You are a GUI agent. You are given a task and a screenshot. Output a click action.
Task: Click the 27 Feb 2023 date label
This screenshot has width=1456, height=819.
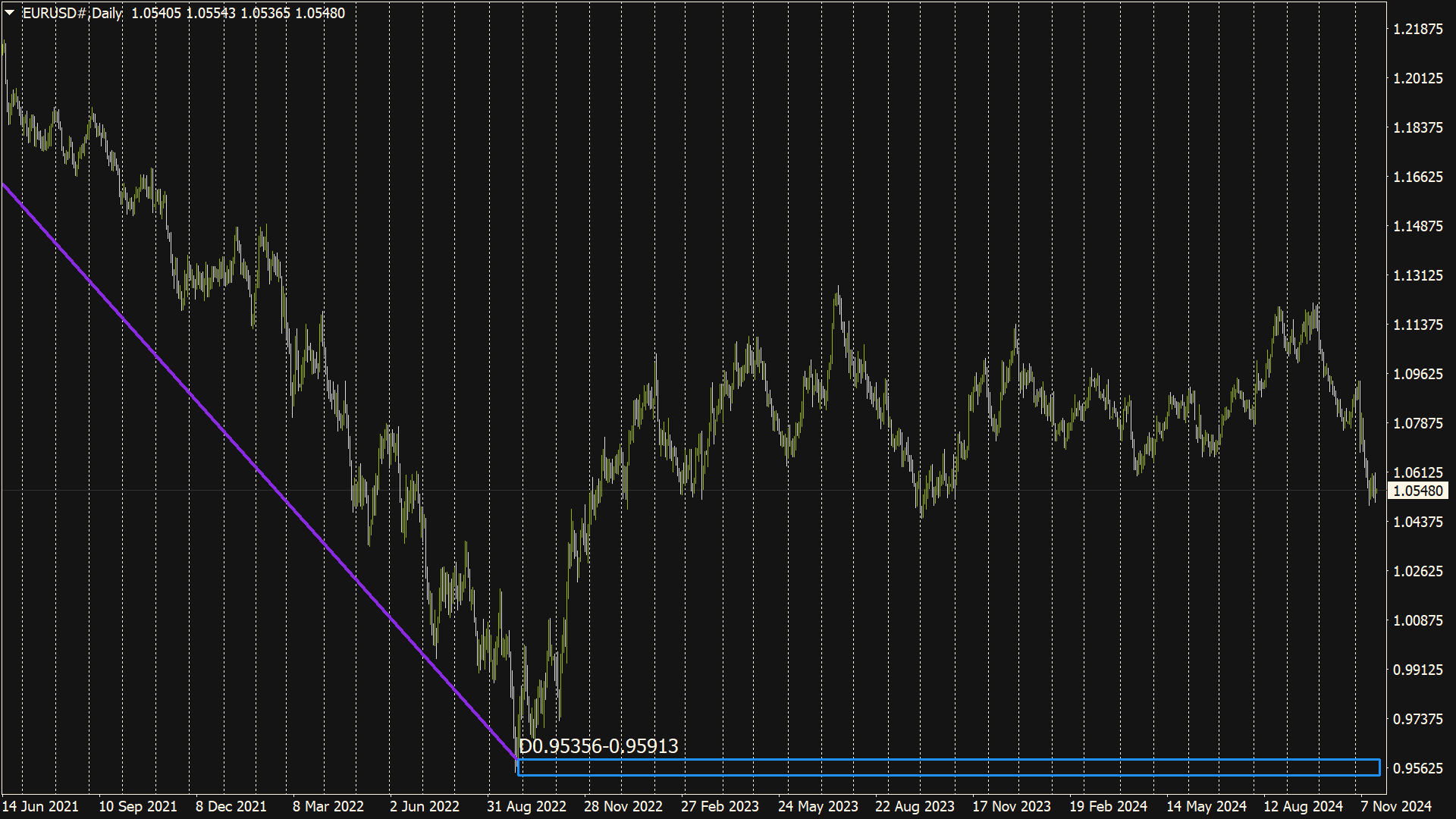click(720, 806)
